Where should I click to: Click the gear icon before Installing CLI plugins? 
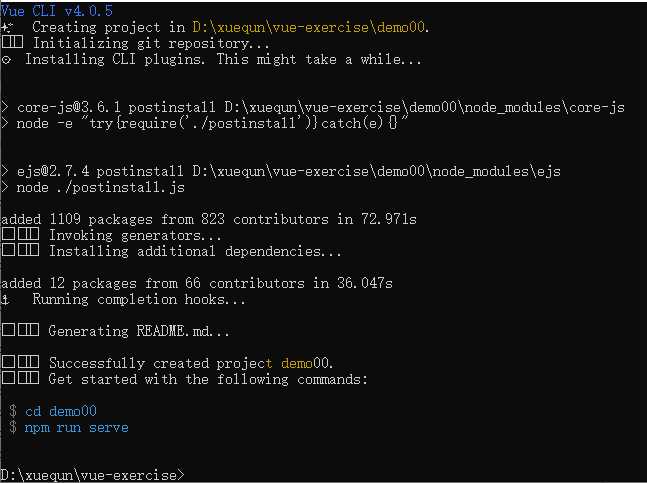(6, 60)
